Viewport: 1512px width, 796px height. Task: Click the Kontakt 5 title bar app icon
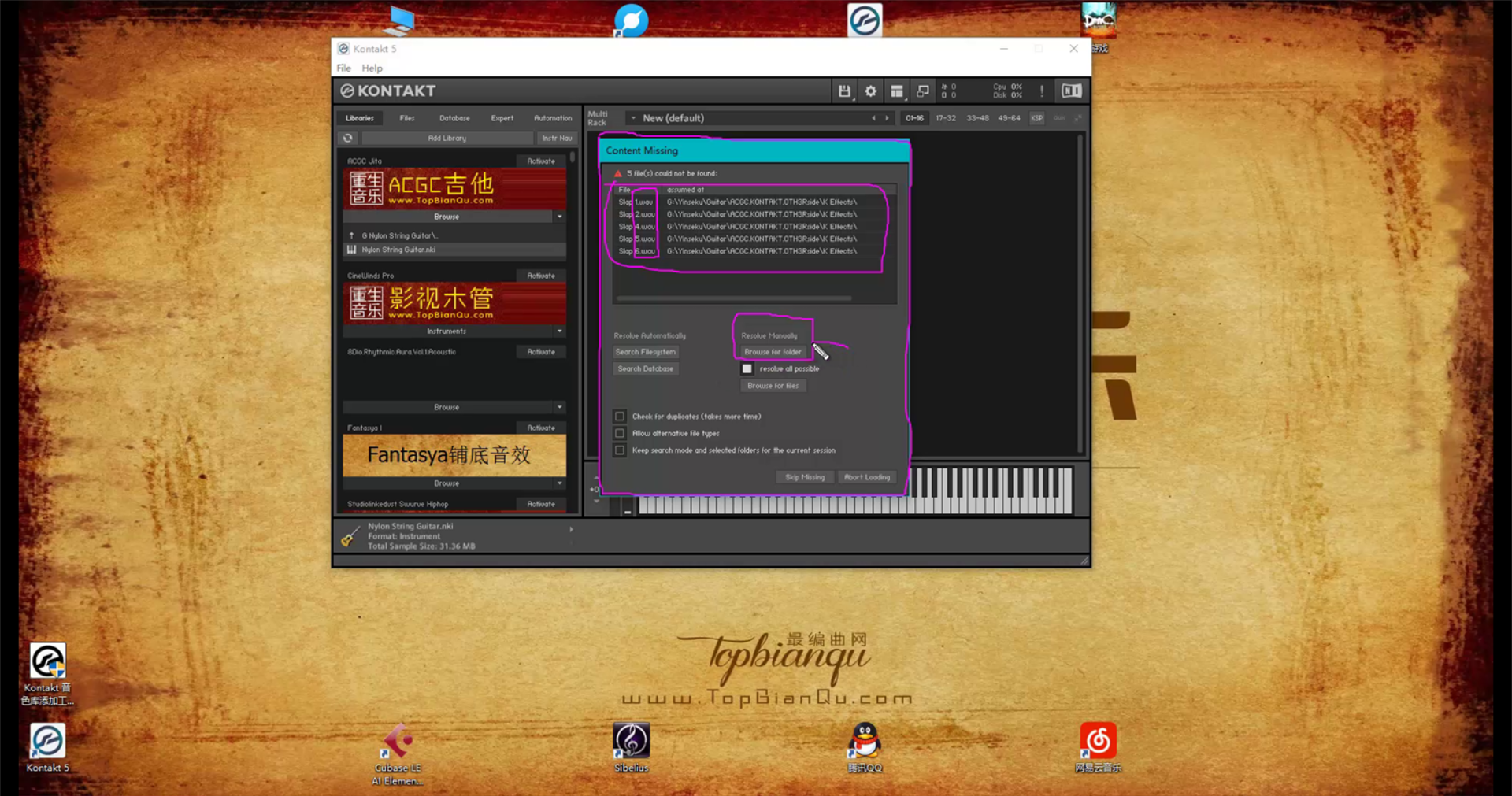coord(343,49)
